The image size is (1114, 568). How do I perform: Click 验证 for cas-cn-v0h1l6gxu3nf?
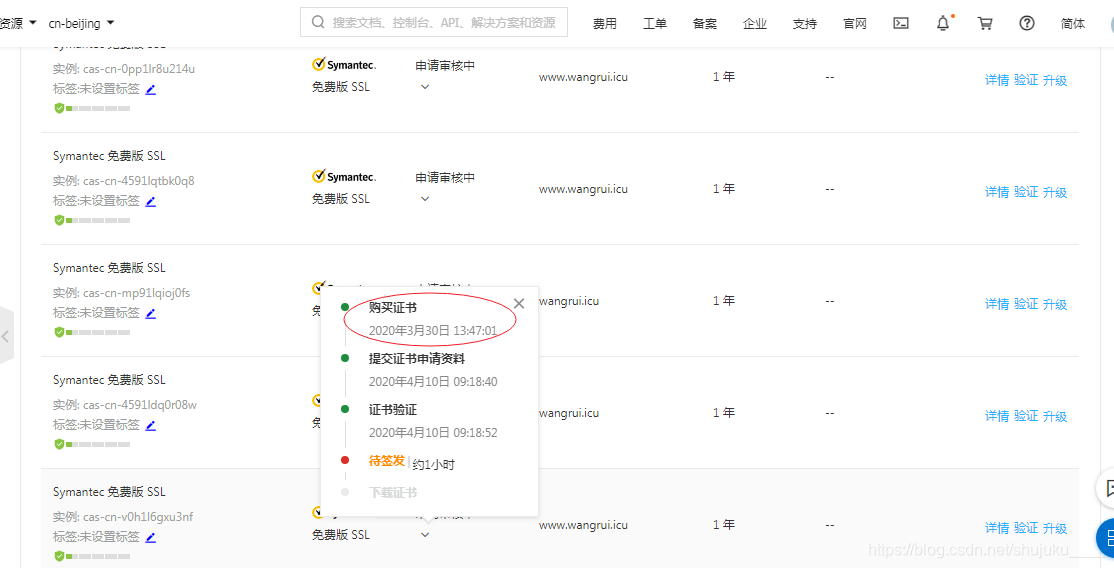pyautogui.click(x=1026, y=528)
